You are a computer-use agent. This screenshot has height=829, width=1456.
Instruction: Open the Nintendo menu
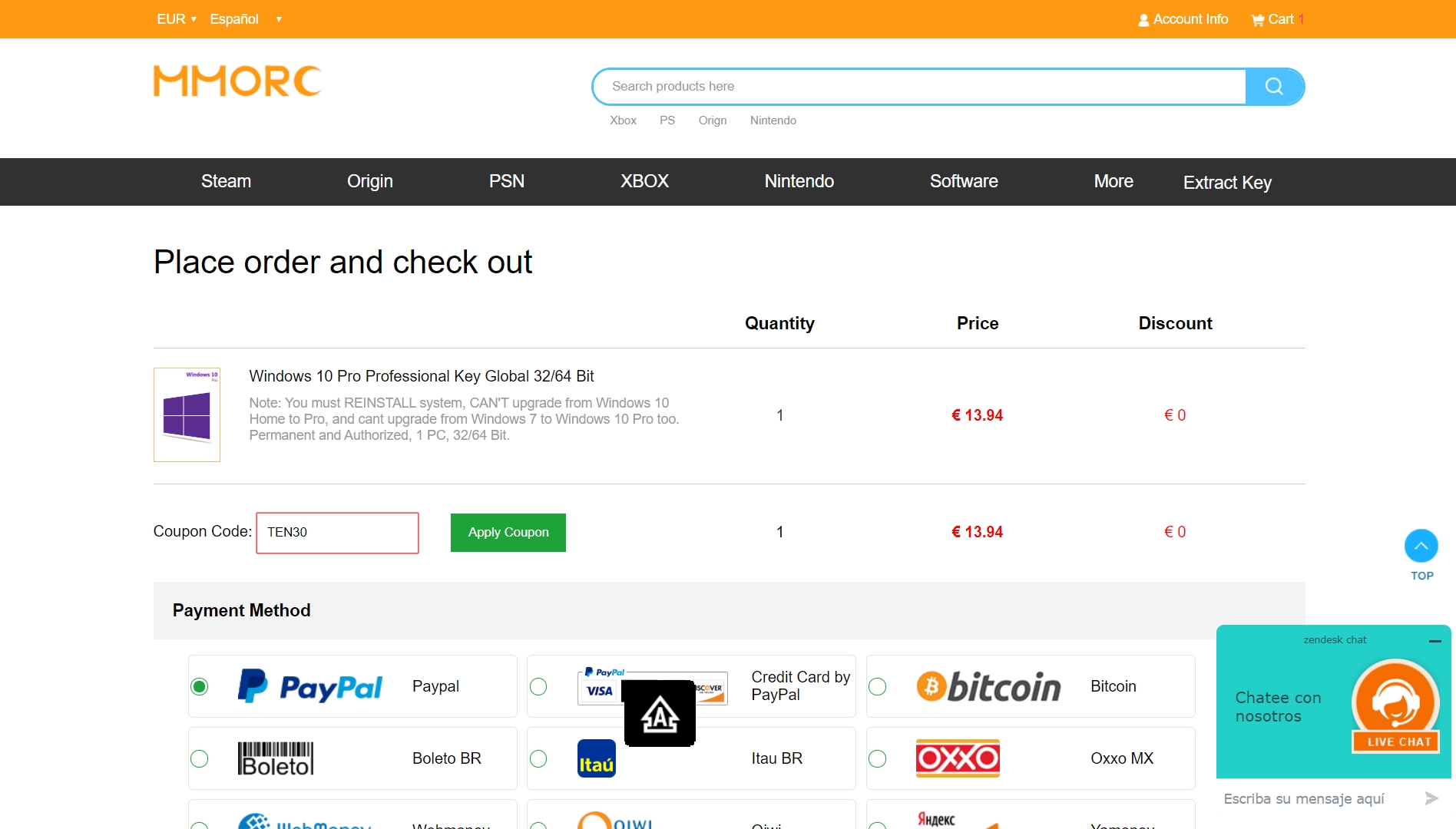click(x=799, y=181)
